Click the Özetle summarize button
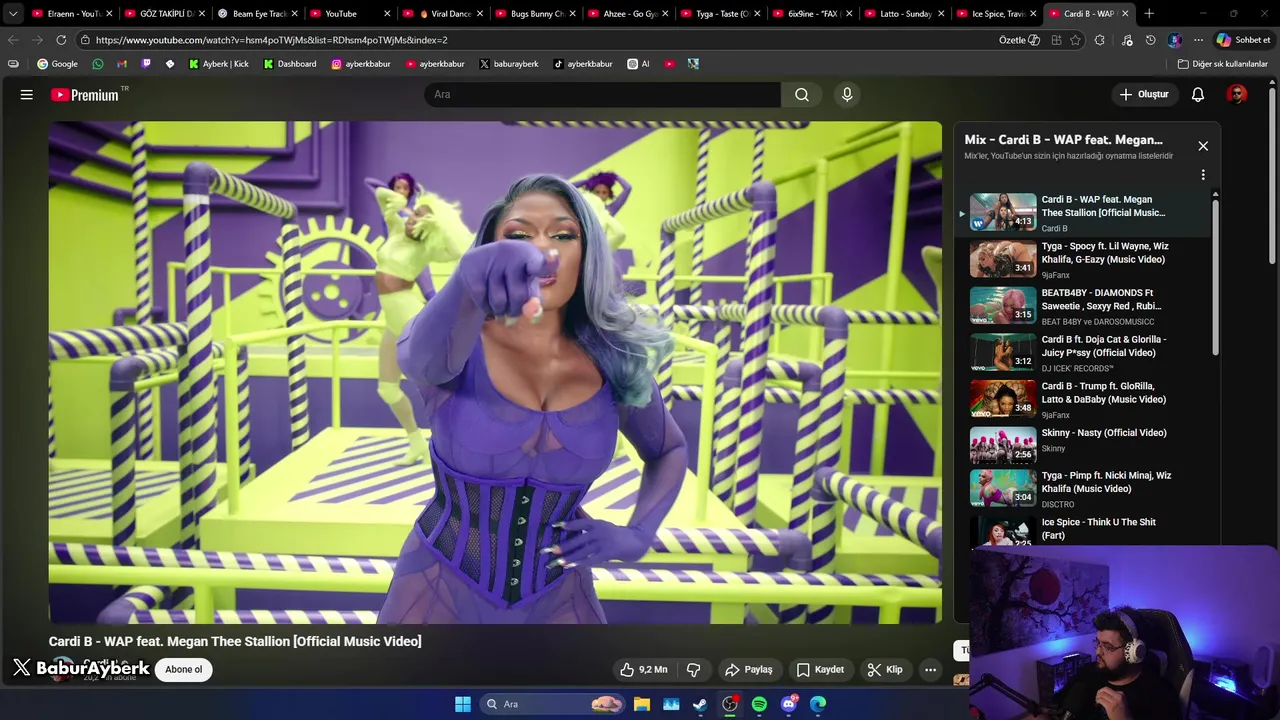1280x720 pixels. tap(1019, 40)
